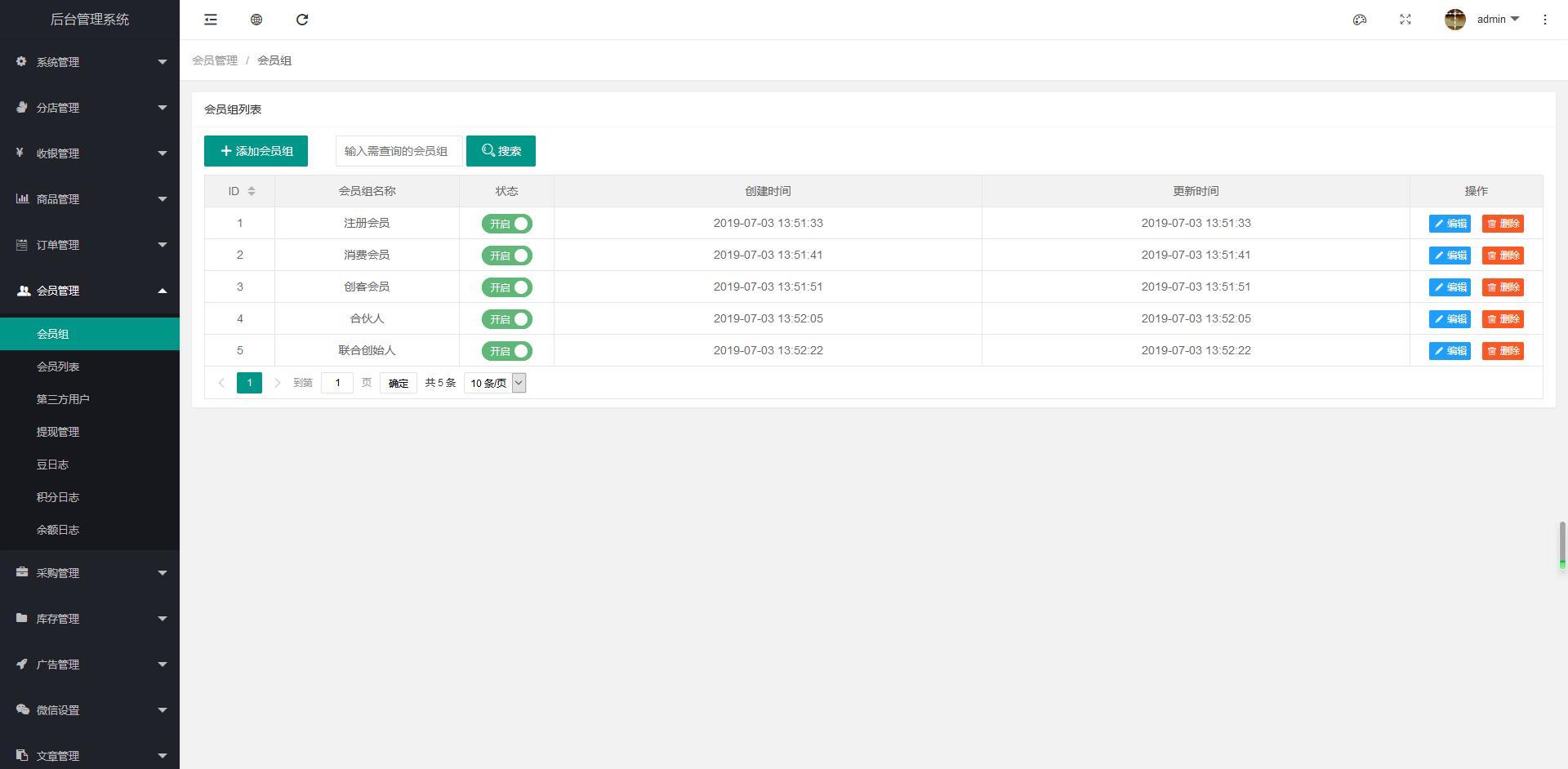Click the refresh icon in top toolbar
The image size is (1568, 769).
coord(302,20)
